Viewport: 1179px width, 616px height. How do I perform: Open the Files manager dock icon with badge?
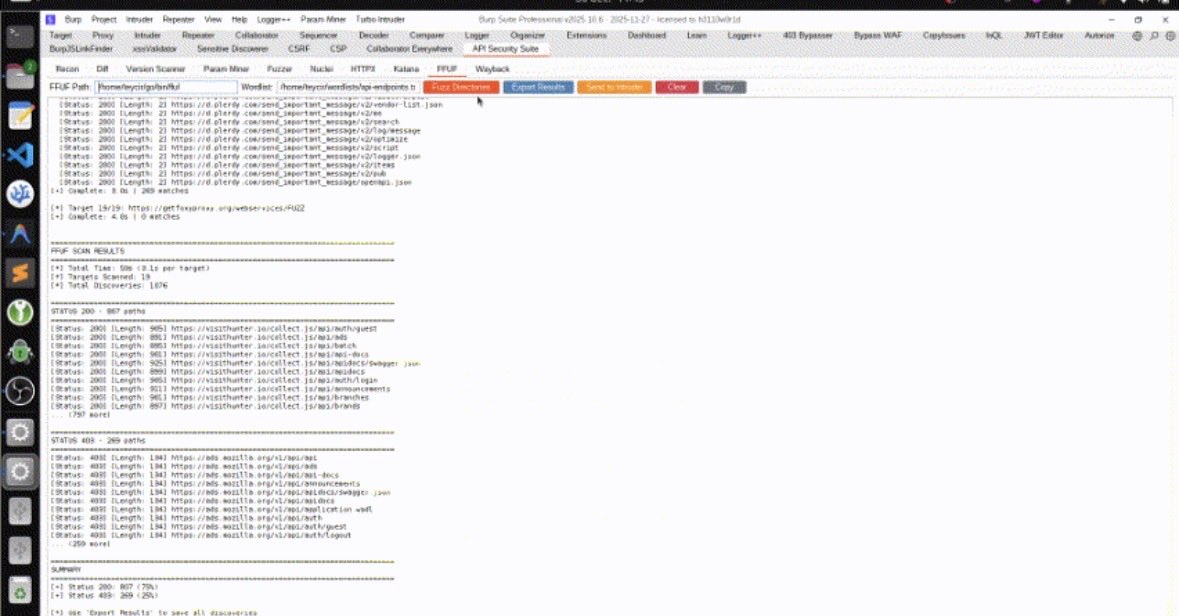point(20,76)
